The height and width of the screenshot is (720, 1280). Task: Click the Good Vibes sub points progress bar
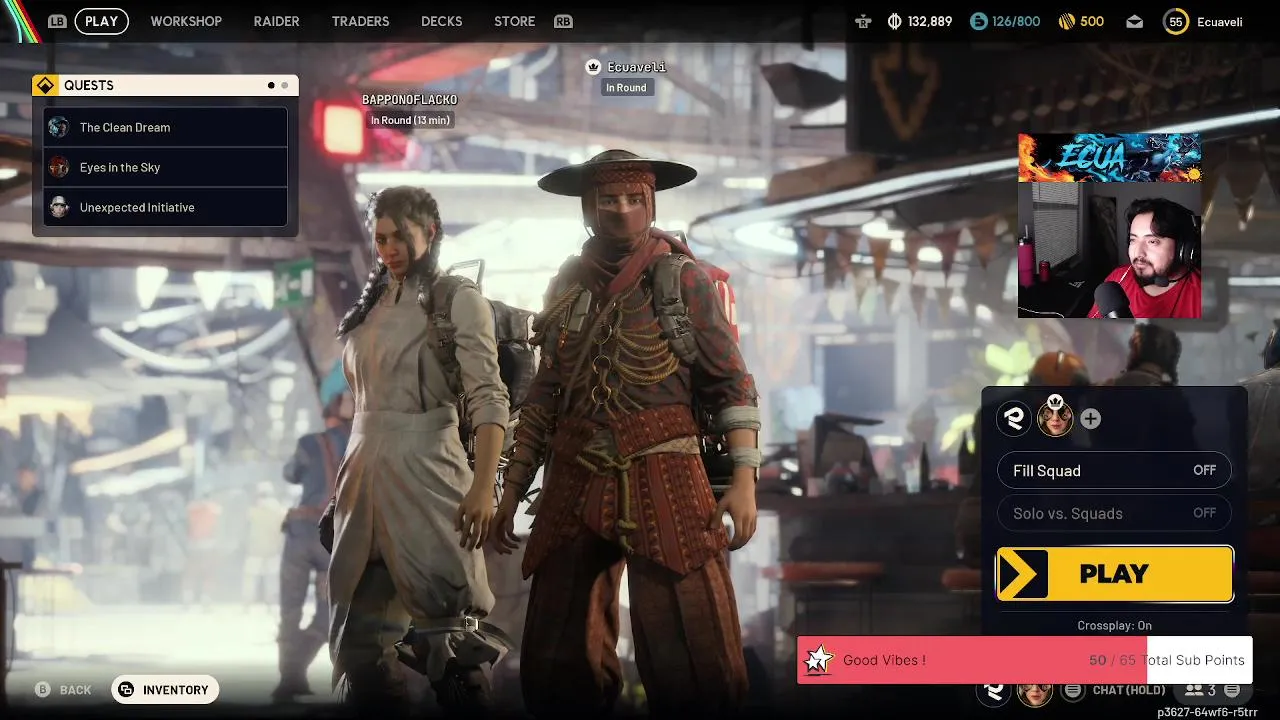[1024, 660]
